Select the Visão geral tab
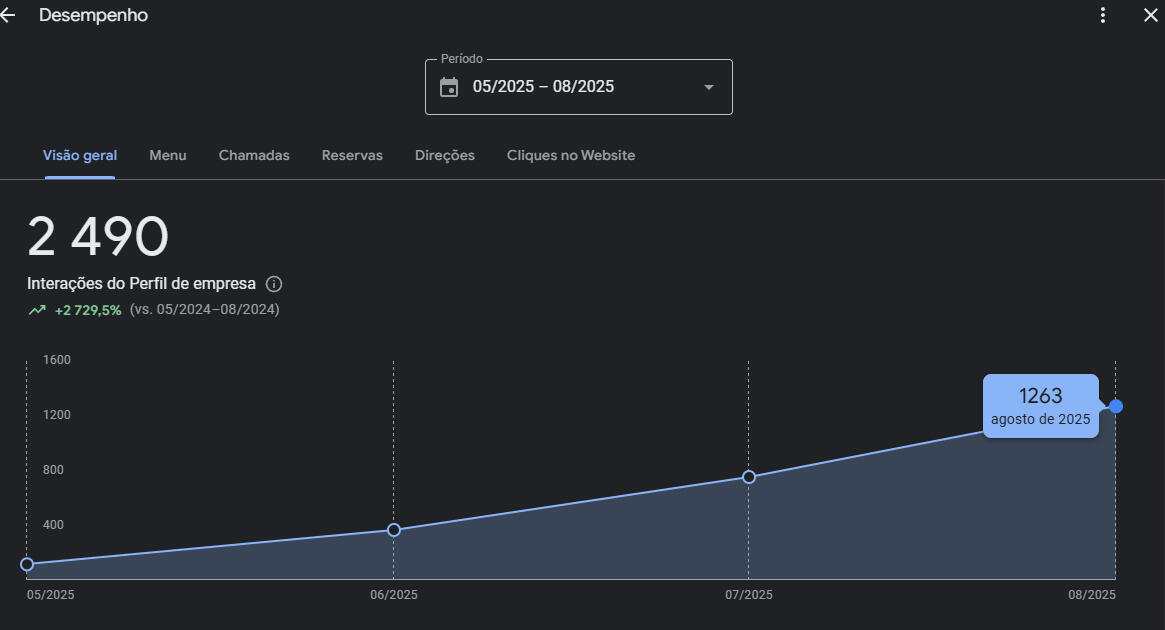 click(80, 155)
